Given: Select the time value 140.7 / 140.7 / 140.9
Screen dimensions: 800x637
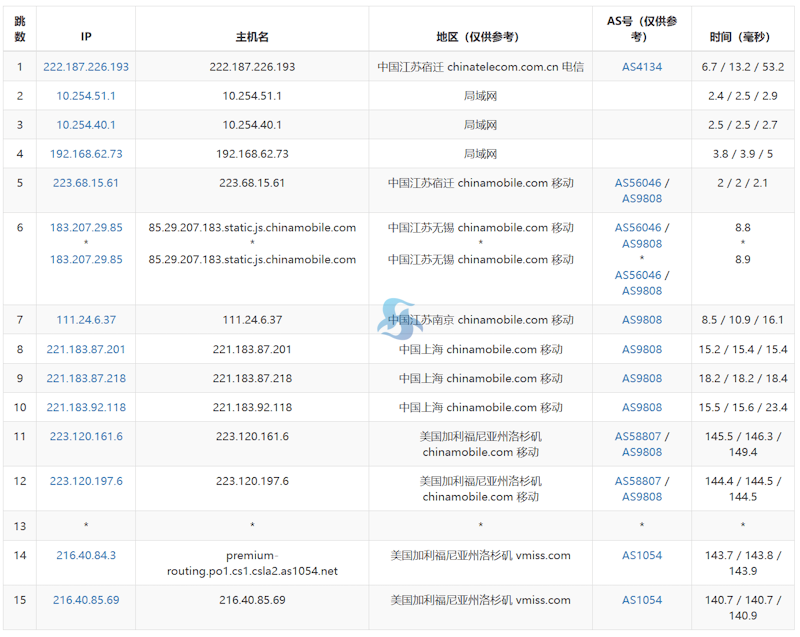Looking at the screenshot, I should pos(743,608).
